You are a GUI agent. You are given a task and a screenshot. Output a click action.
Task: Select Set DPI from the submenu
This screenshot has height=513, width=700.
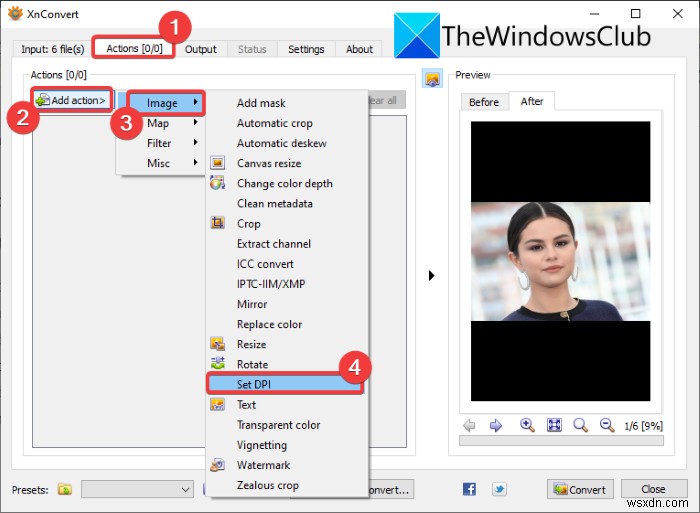click(x=286, y=384)
